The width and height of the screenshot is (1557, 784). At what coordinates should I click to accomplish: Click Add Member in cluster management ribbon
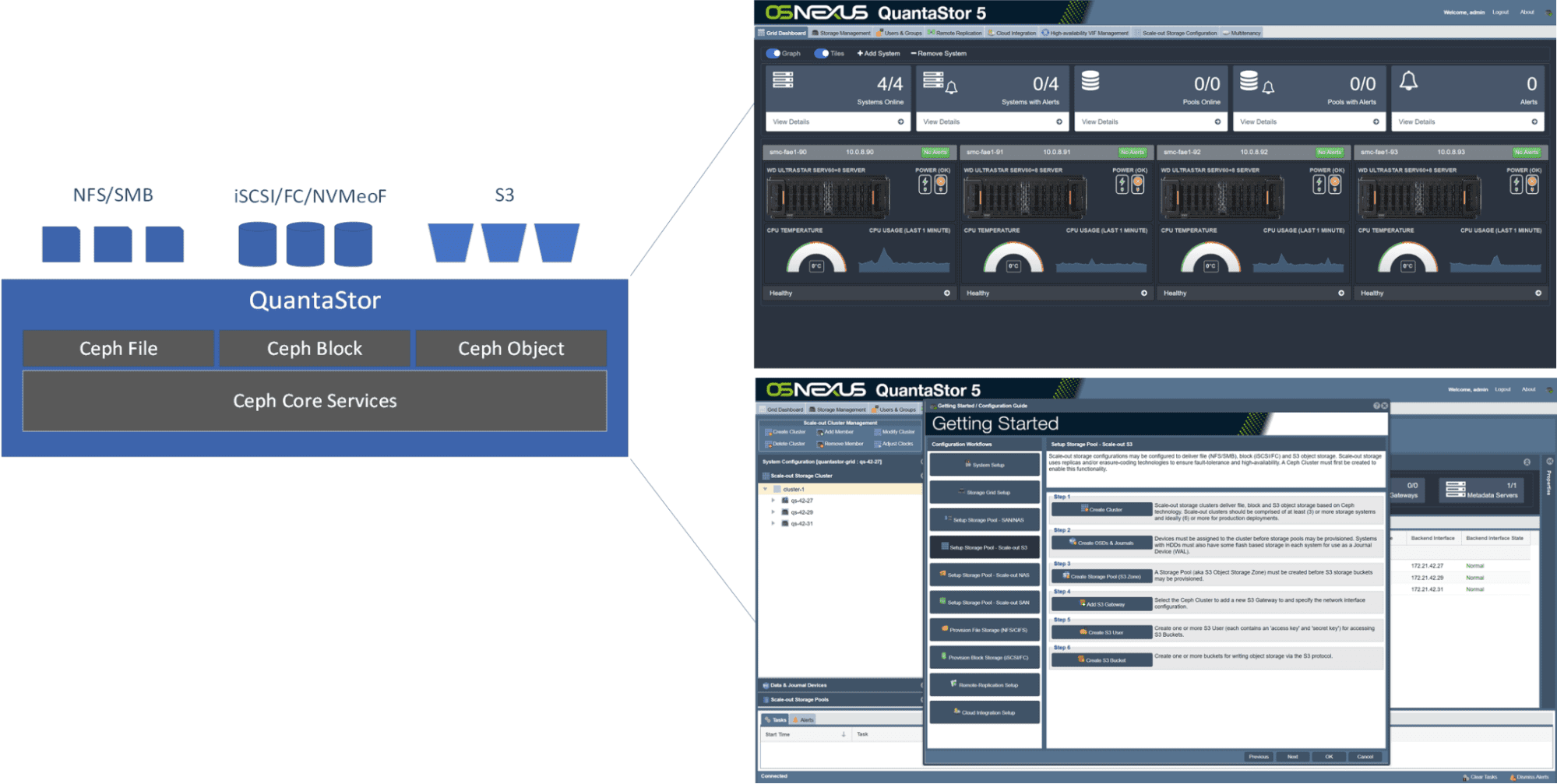coord(835,432)
